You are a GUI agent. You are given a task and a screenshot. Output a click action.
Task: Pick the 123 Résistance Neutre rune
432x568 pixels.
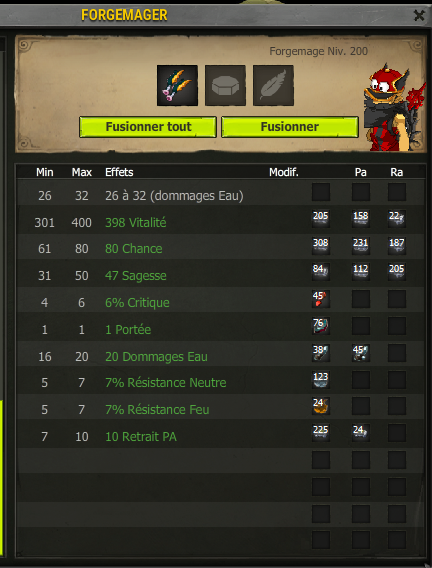(321, 380)
